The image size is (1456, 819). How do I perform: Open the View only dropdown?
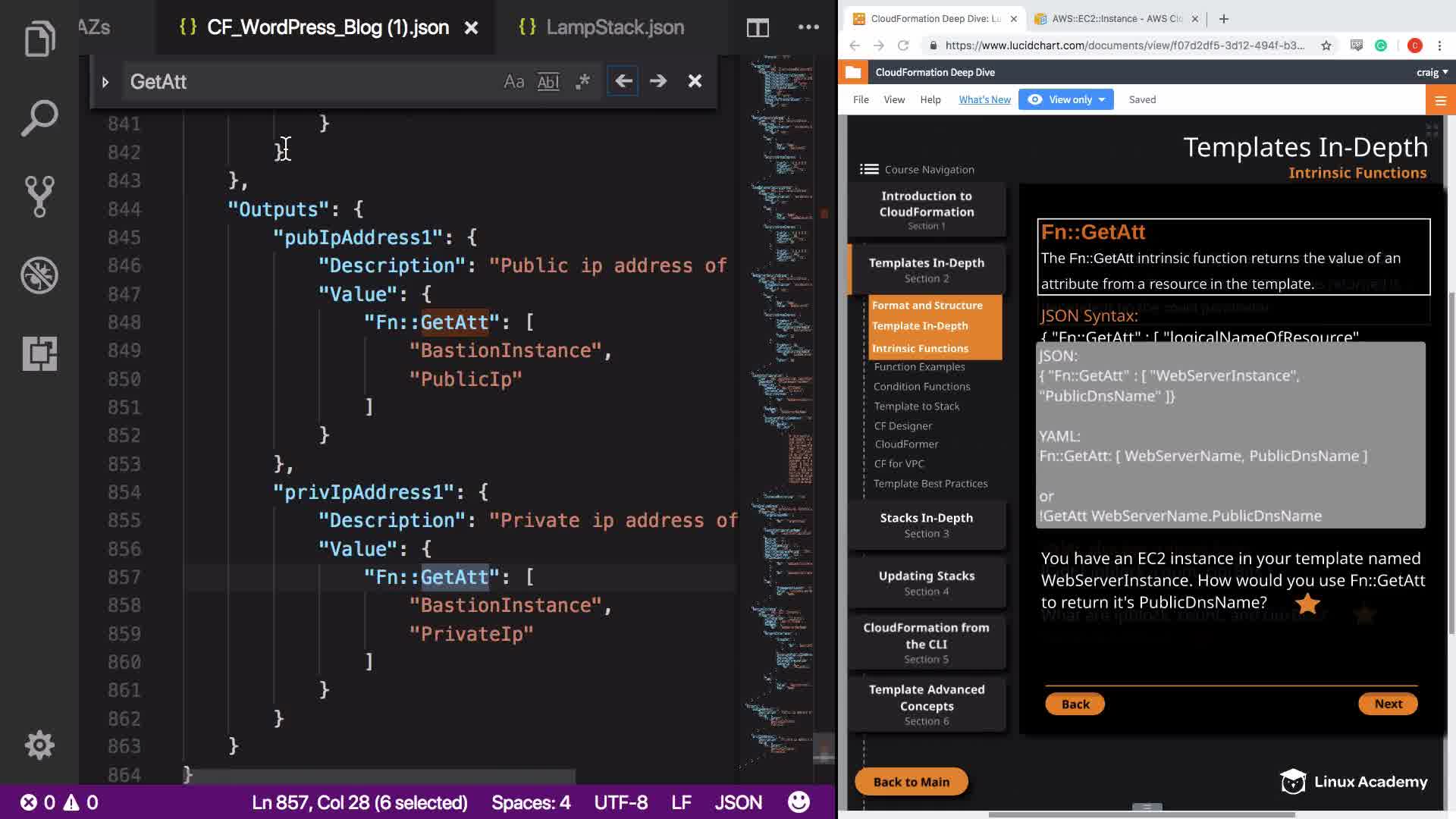pos(1066,99)
